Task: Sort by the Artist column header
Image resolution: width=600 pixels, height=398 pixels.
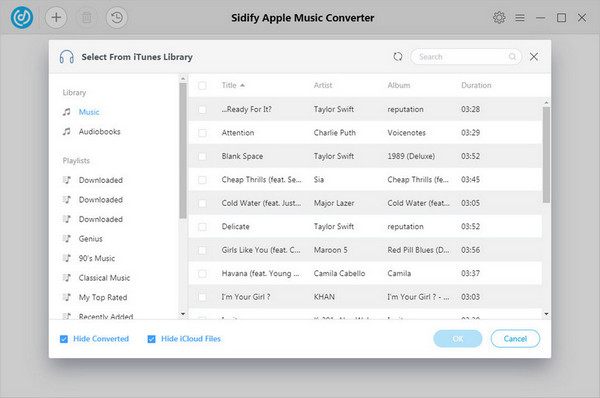Action: pos(323,85)
